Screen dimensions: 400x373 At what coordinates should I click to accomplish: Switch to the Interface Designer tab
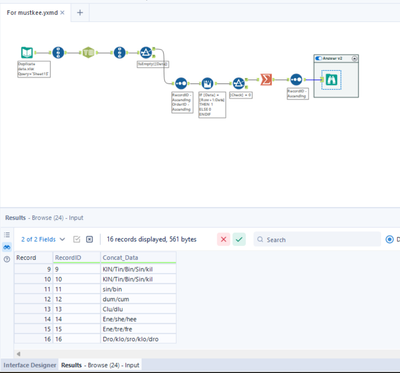(30, 365)
